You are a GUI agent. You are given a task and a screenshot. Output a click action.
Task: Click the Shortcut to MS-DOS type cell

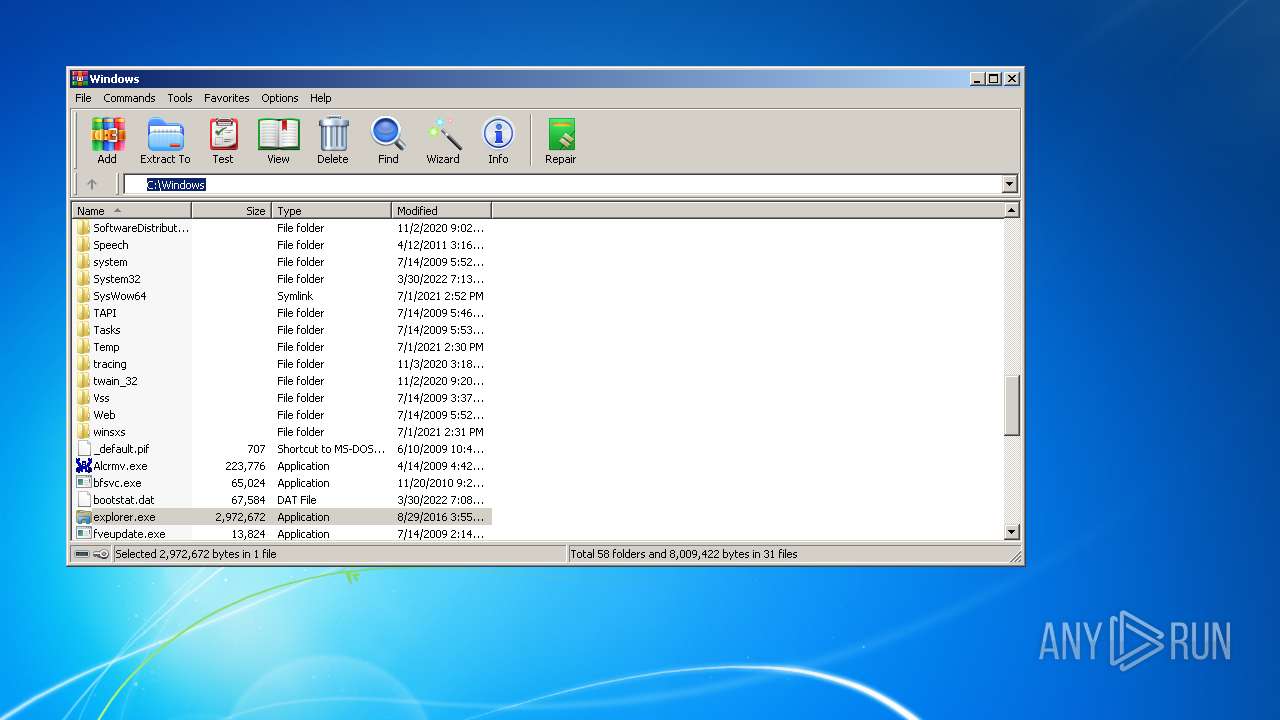(x=331, y=449)
